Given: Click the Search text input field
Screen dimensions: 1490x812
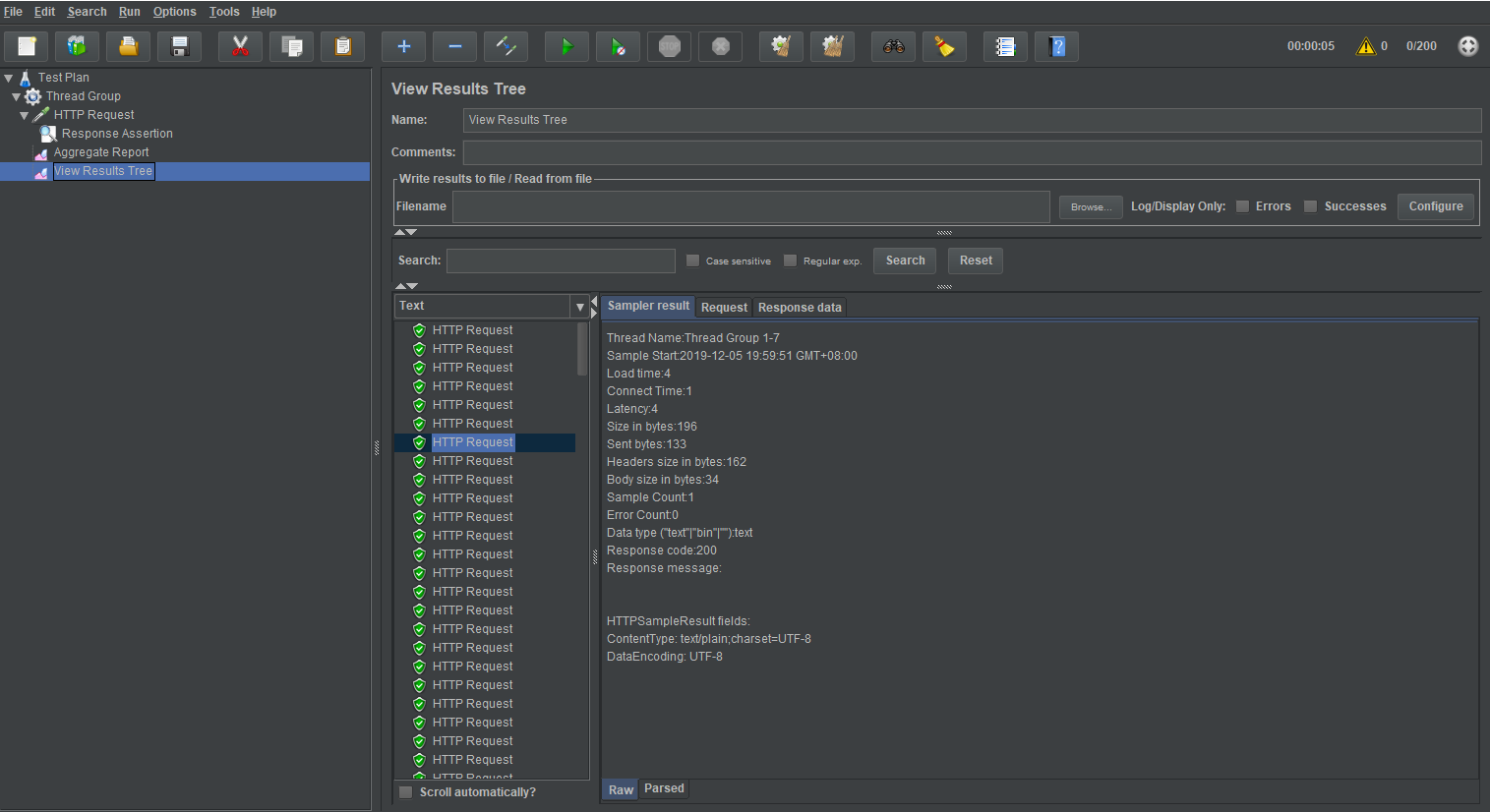Looking at the screenshot, I should click(x=561, y=261).
